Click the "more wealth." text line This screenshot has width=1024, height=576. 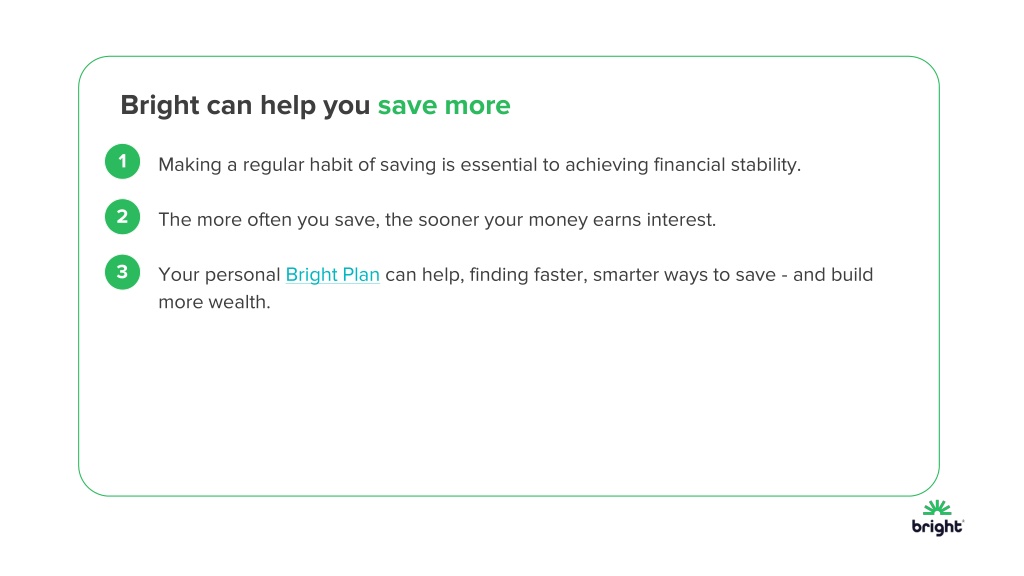(214, 302)
